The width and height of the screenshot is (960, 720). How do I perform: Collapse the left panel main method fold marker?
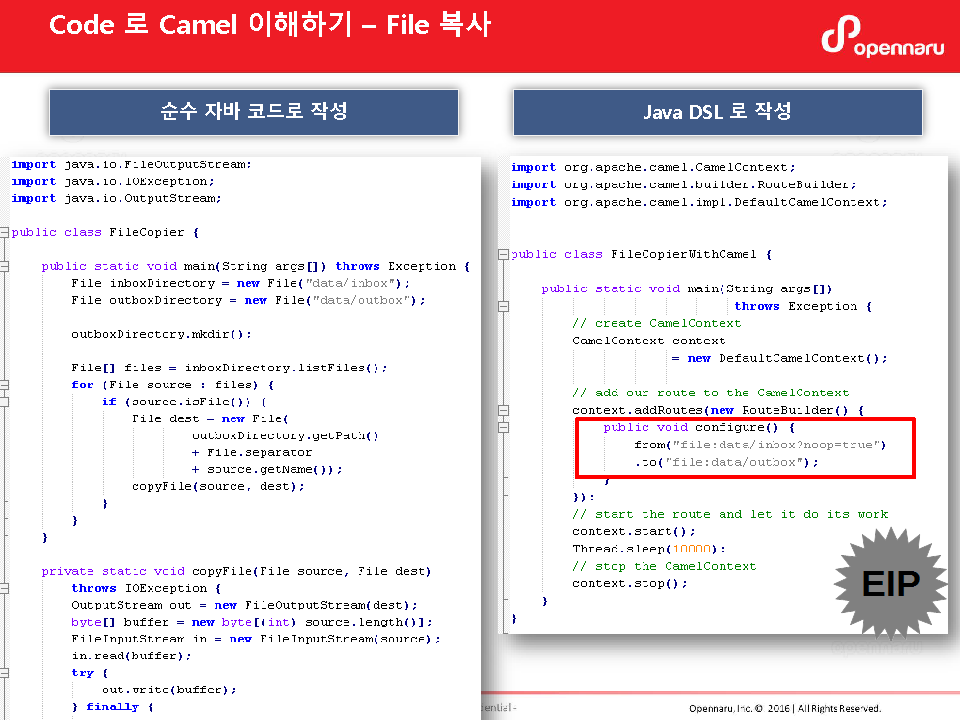[5, 266]
